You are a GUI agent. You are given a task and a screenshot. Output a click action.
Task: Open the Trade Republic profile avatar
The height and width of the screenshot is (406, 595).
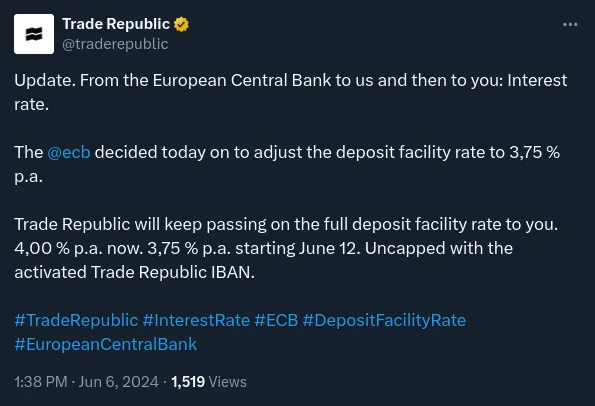34,34
